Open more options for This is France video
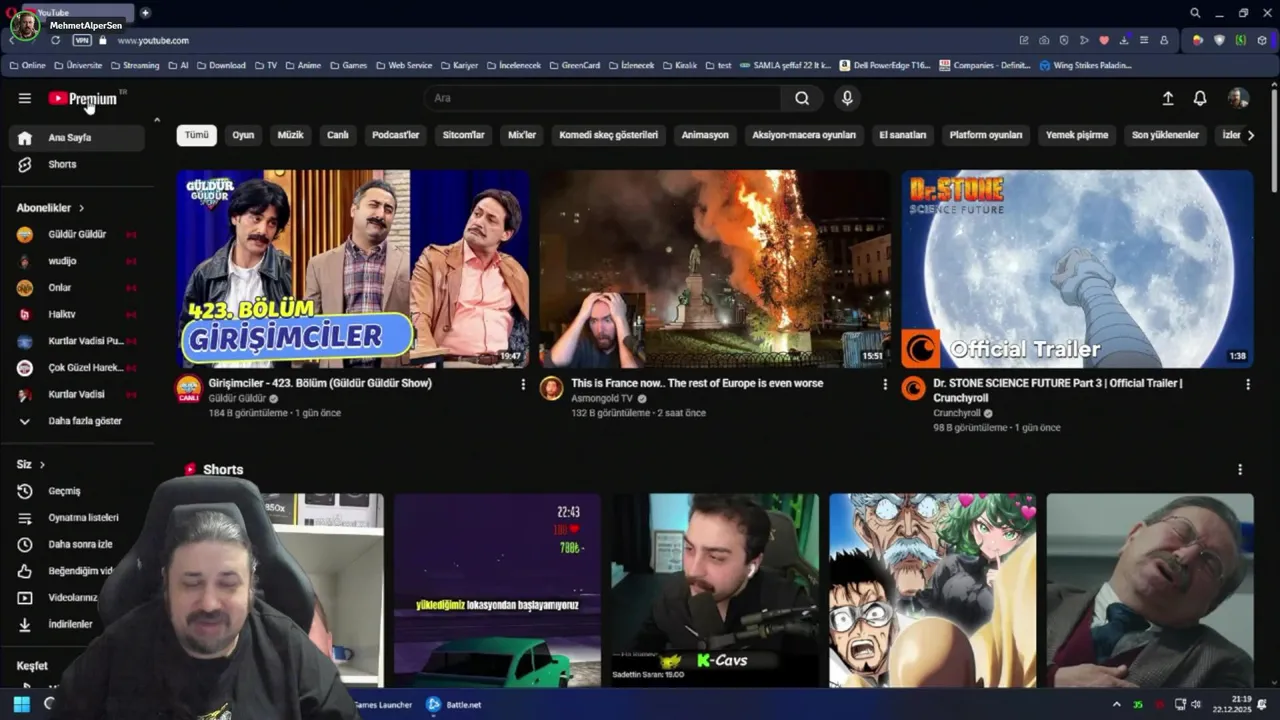 pyautogui.click(x=884, y=384)
